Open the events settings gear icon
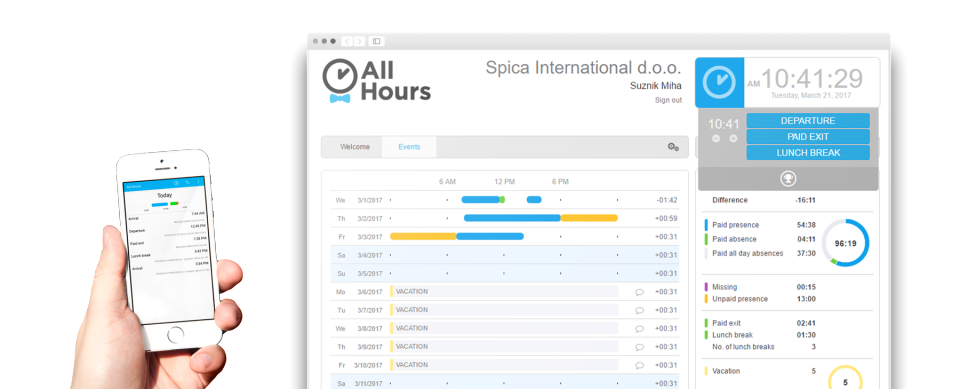Viewport: 960px width, 389px height. point(673,147)
